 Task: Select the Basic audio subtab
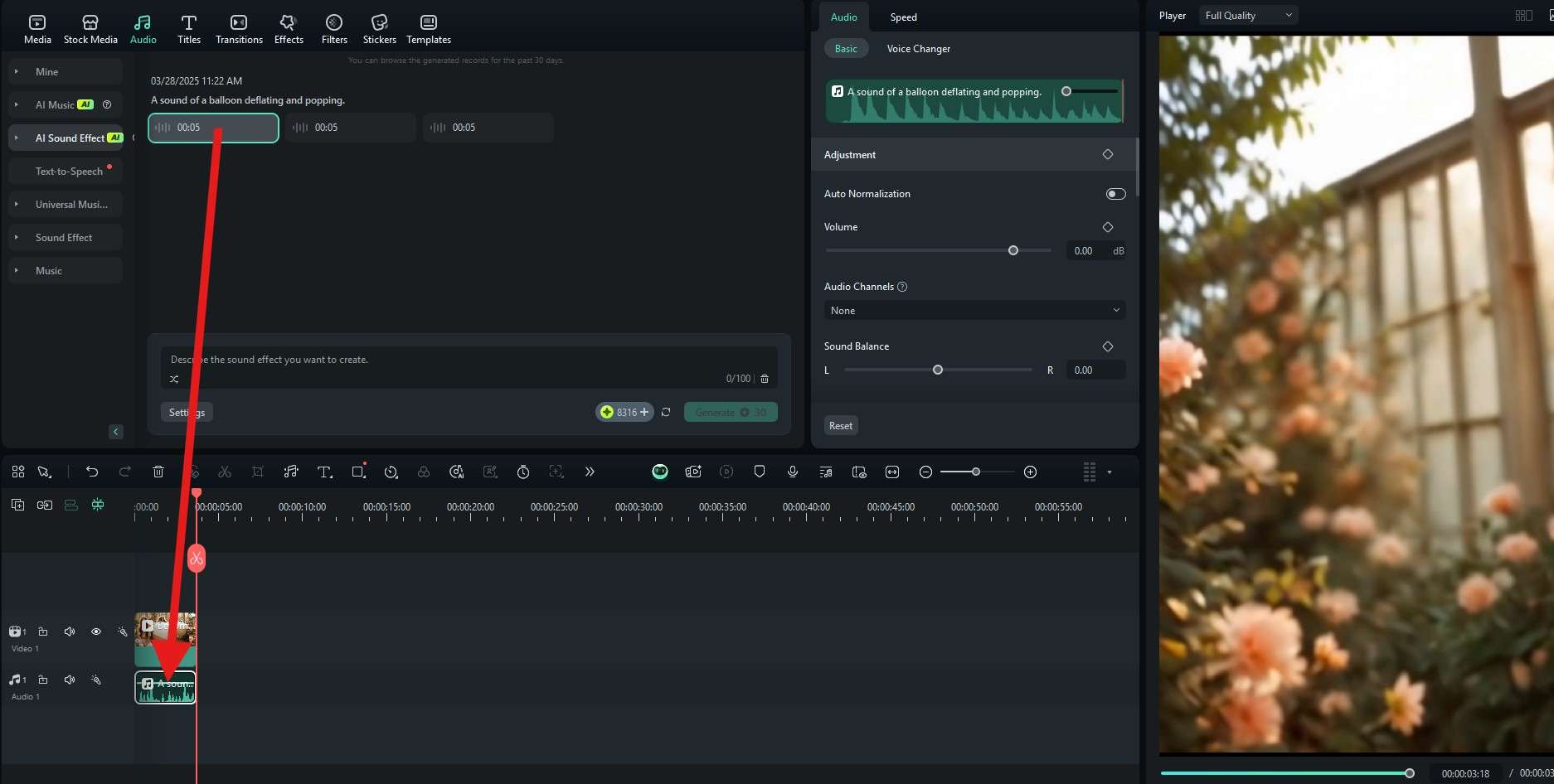(x=846, y=49)
